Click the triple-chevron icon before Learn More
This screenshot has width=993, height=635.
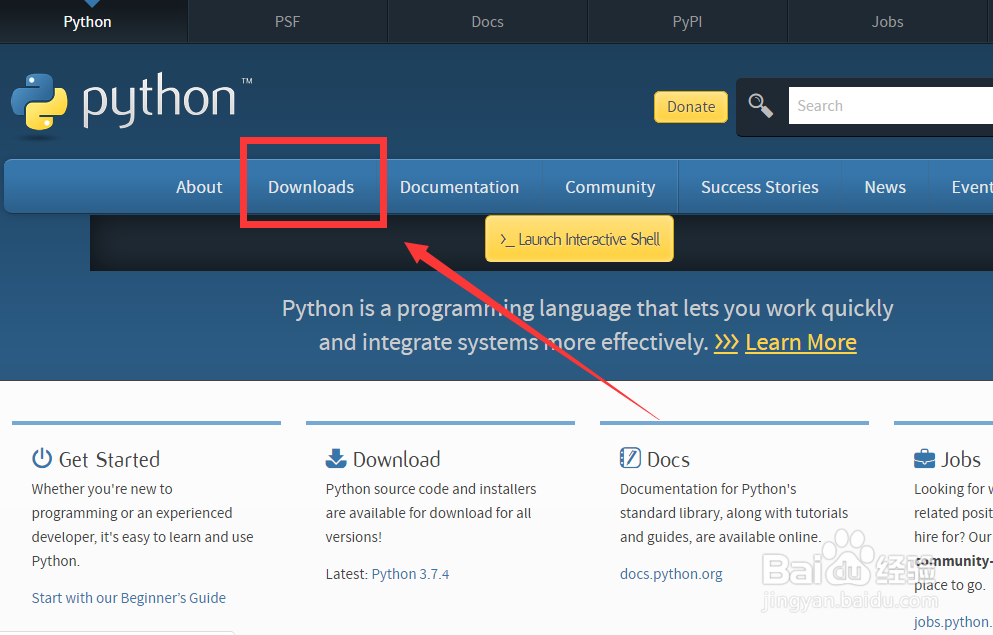point(726,342)
